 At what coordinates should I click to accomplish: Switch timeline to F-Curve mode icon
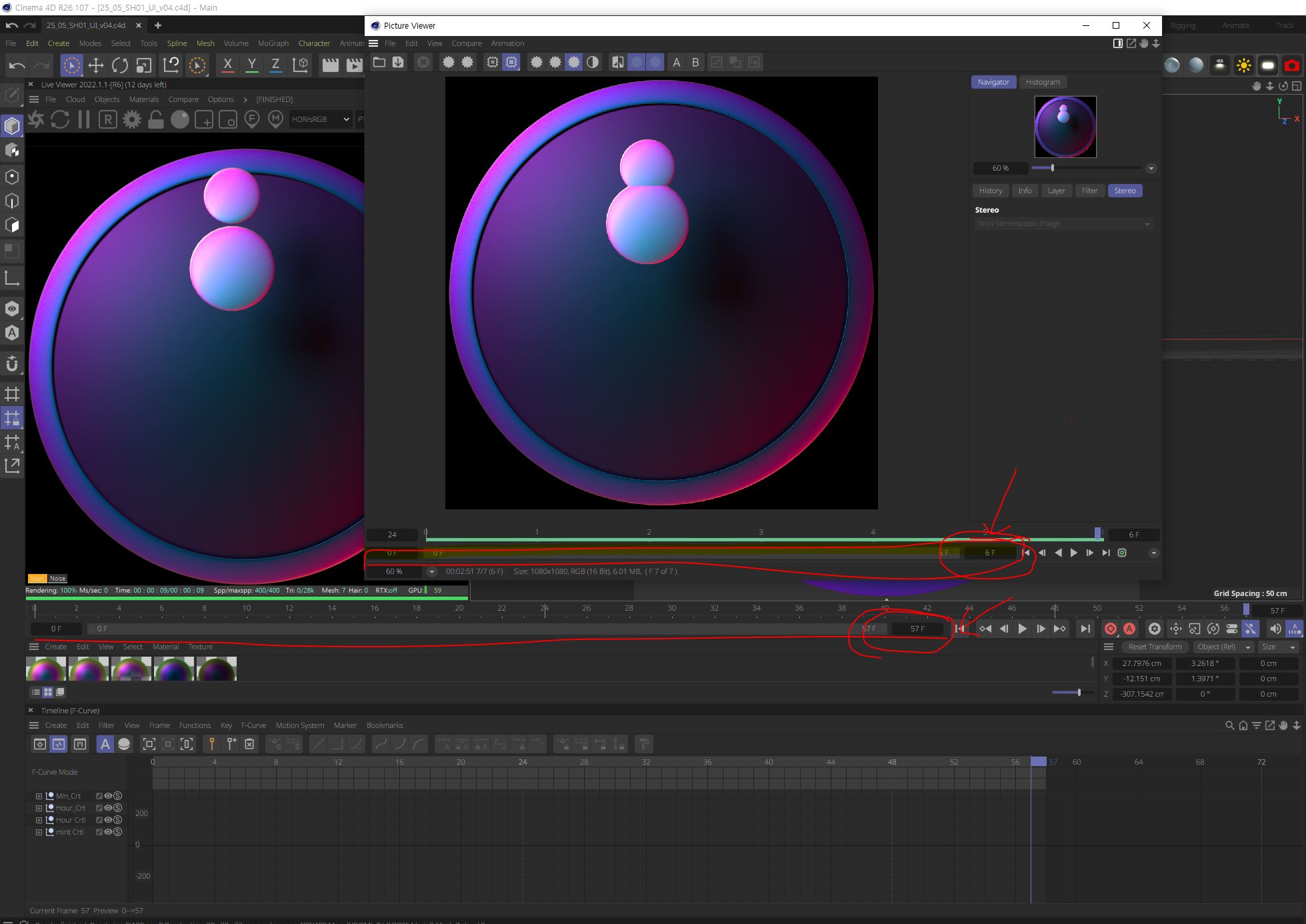tap(59, 744)
